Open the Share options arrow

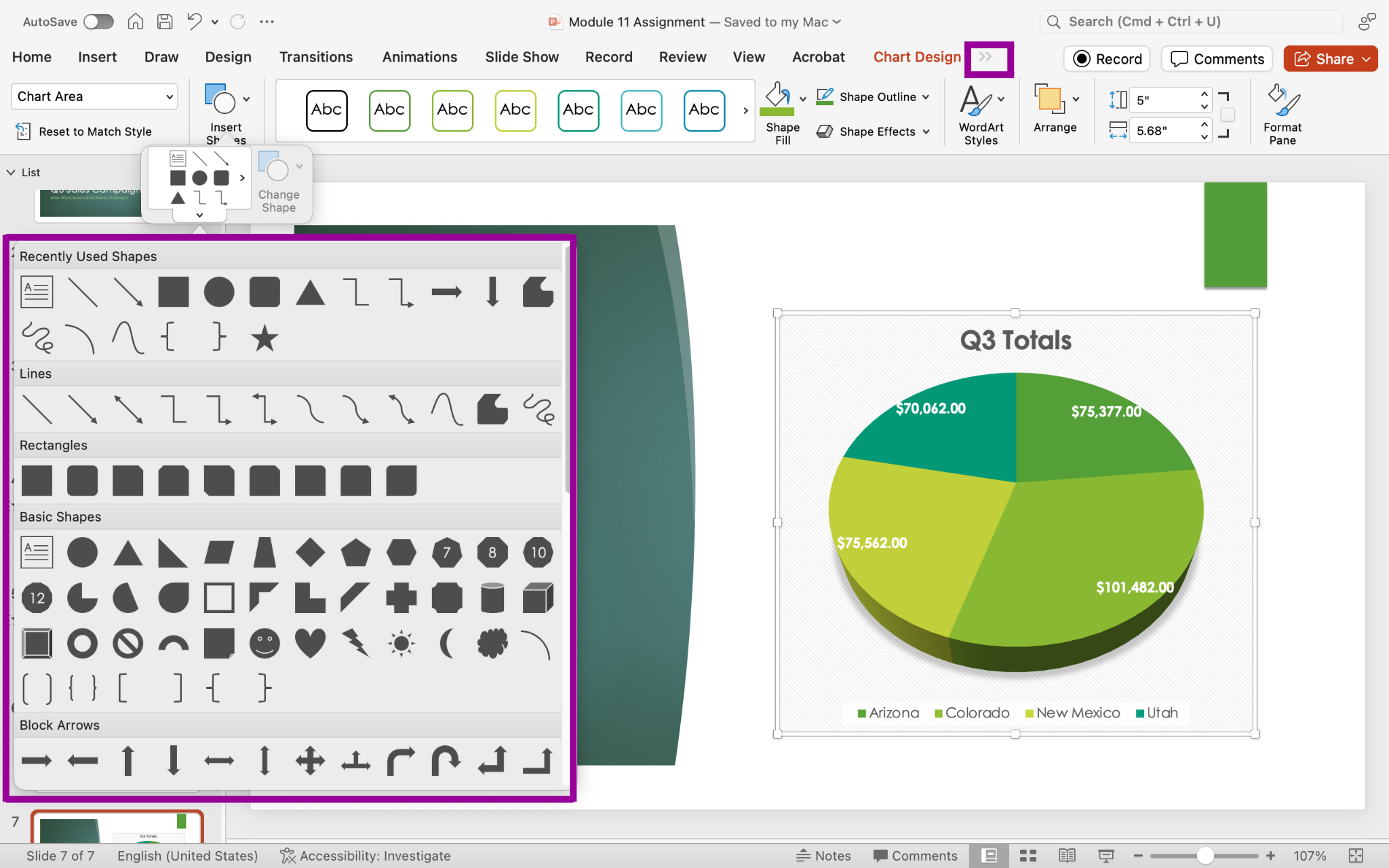click(x=1367, y=59)
